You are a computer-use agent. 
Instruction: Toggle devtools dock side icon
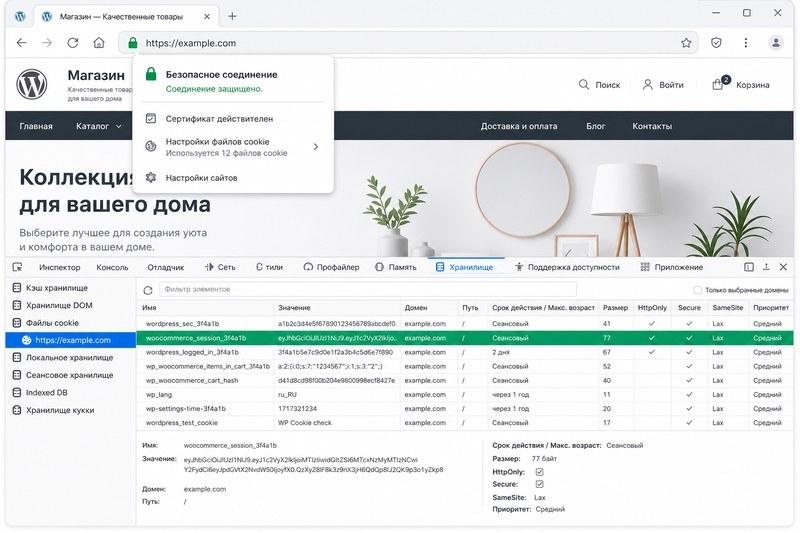(x=749, y=267)
